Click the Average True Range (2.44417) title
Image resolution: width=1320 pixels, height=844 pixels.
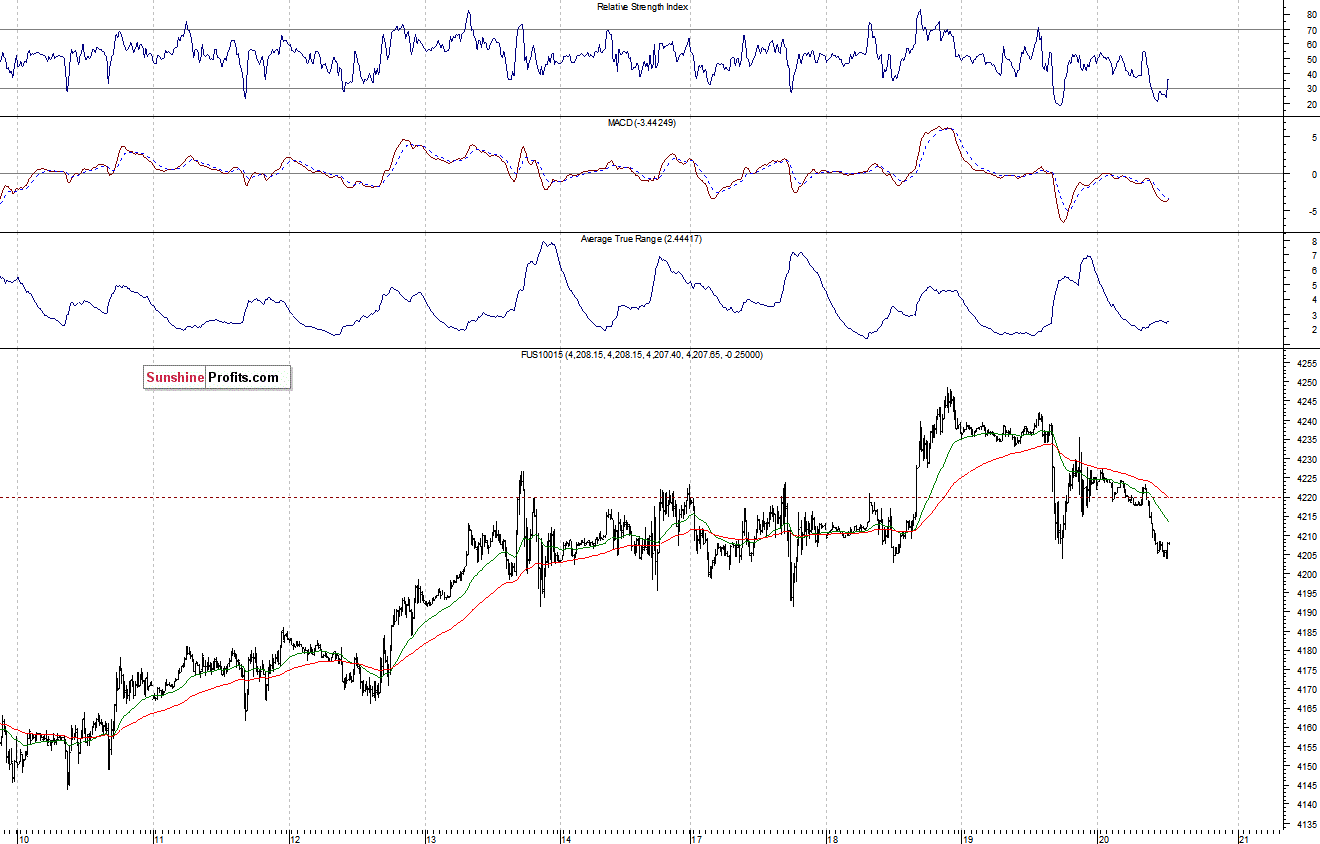tap(641, 239)
